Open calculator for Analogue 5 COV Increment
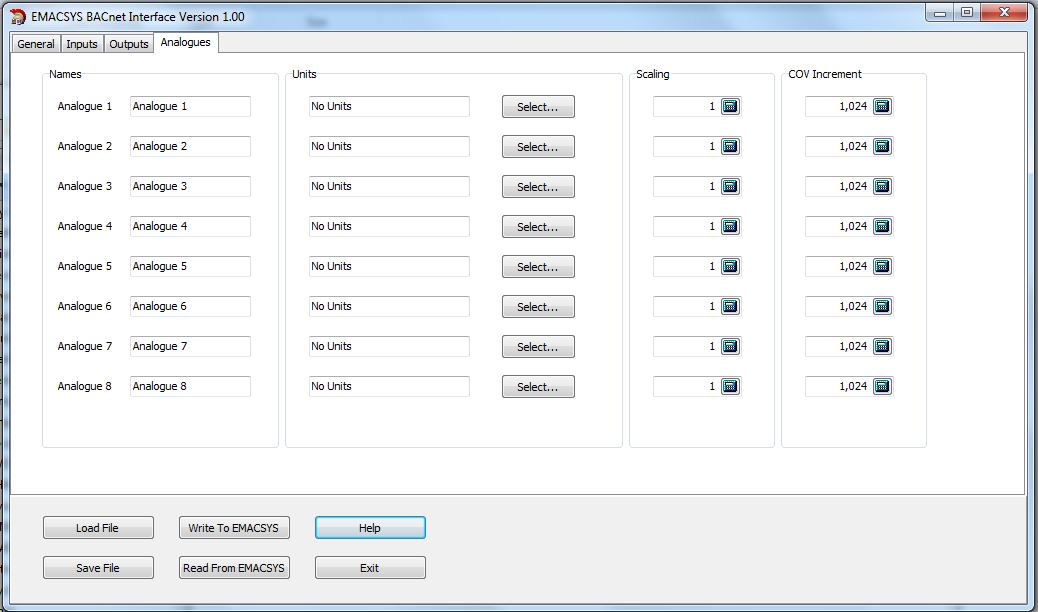Screen dimensions: 1038x612 tap(882, 267)
